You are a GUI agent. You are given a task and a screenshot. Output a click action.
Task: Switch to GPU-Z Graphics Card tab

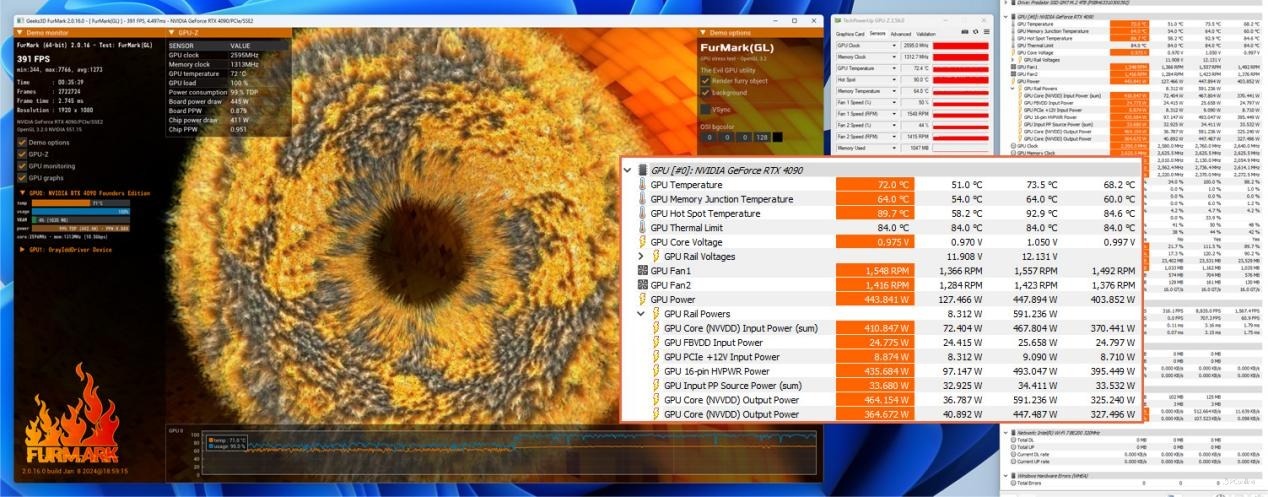(x=850, y=33)
